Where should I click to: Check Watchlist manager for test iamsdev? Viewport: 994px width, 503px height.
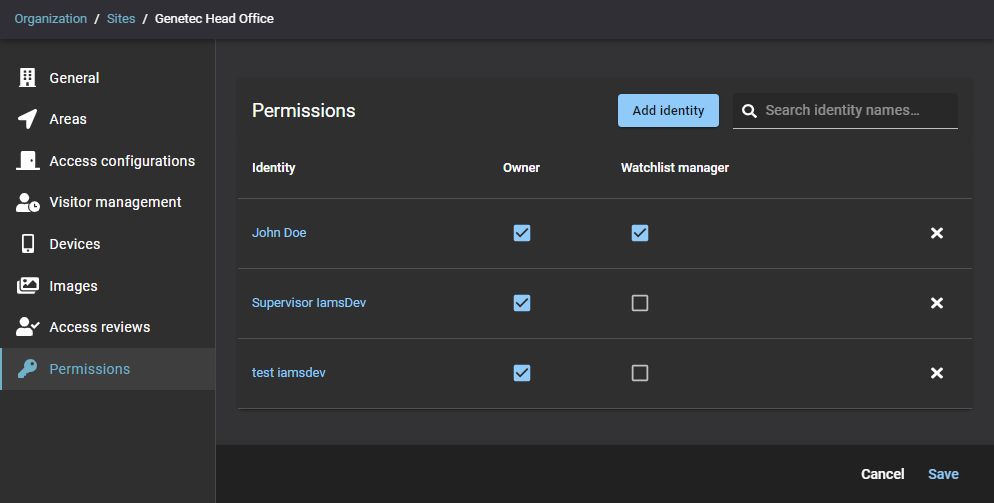point(640,373)
